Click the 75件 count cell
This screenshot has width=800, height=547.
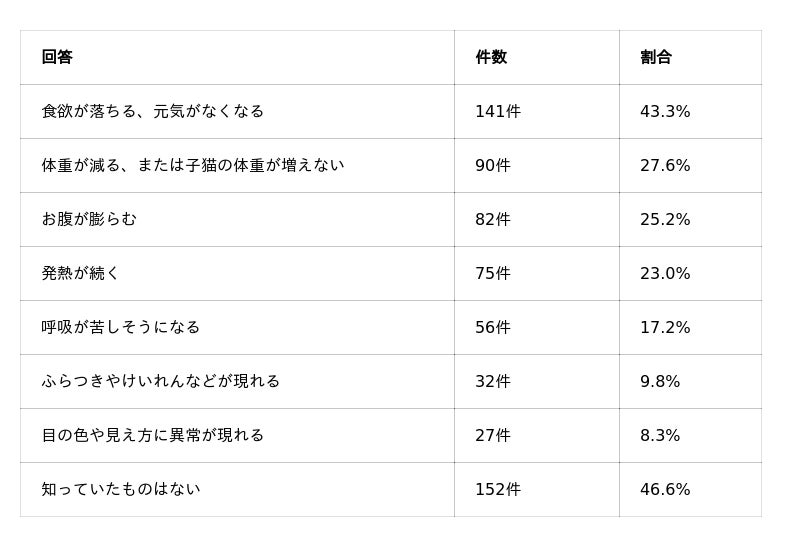pyautogui.click(x=493, y=274)
